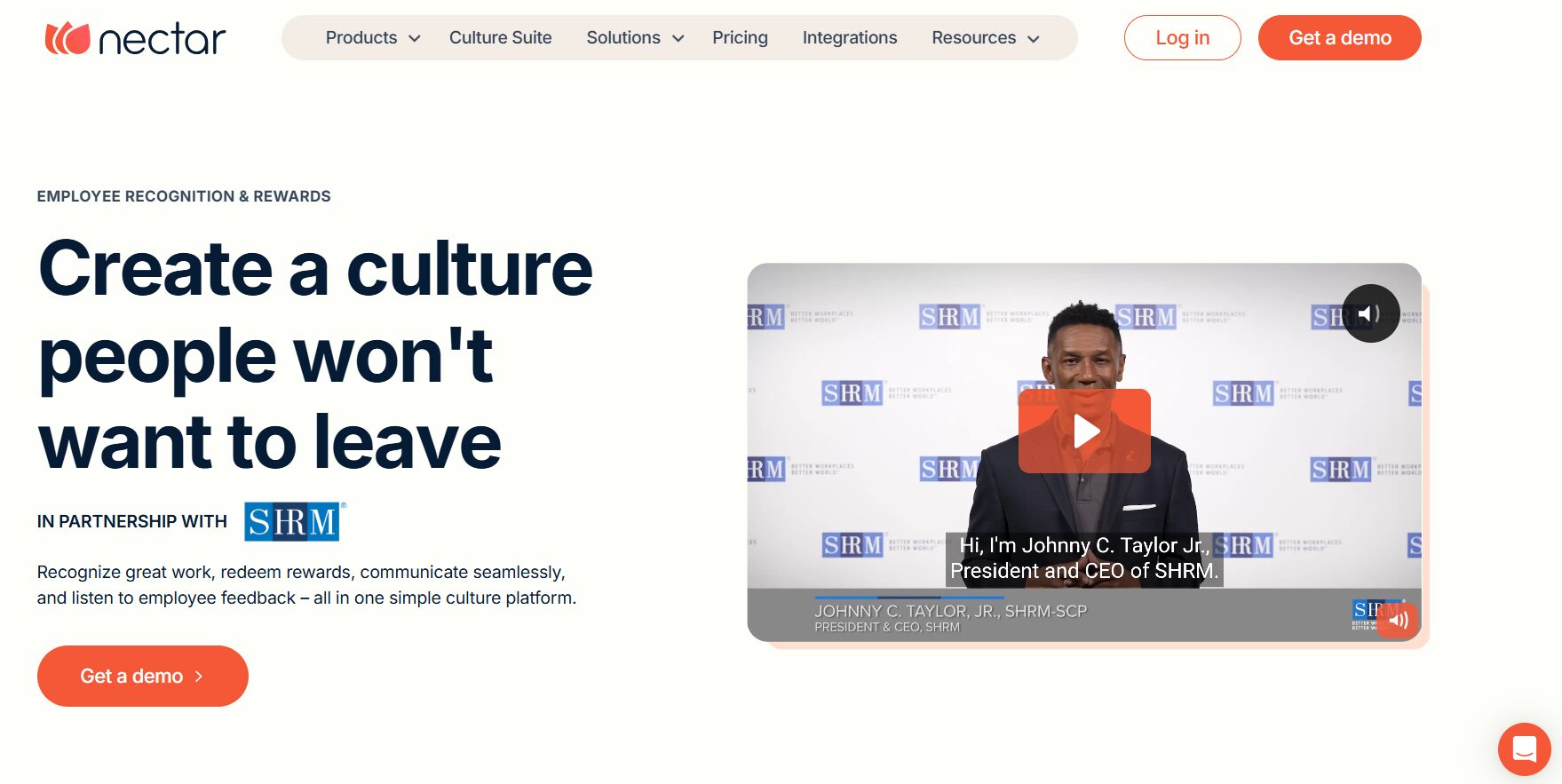Click the Nectar logo
Image resolution: width=1562 pixels, height=784 pixels.
[135, 38]
